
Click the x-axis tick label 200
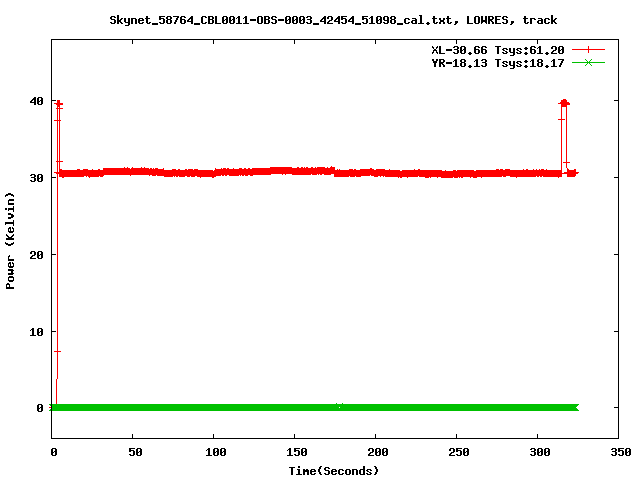[378, 452]
